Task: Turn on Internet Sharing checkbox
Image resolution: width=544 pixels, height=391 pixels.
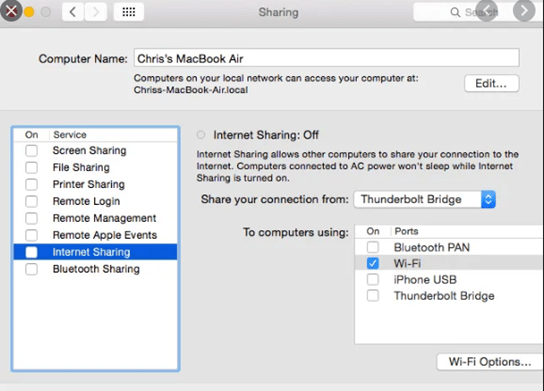Action: tap(31, 252)
